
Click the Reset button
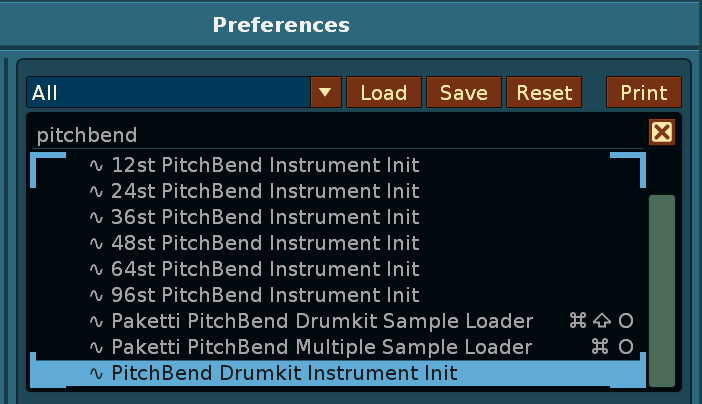tap(544, 93)
